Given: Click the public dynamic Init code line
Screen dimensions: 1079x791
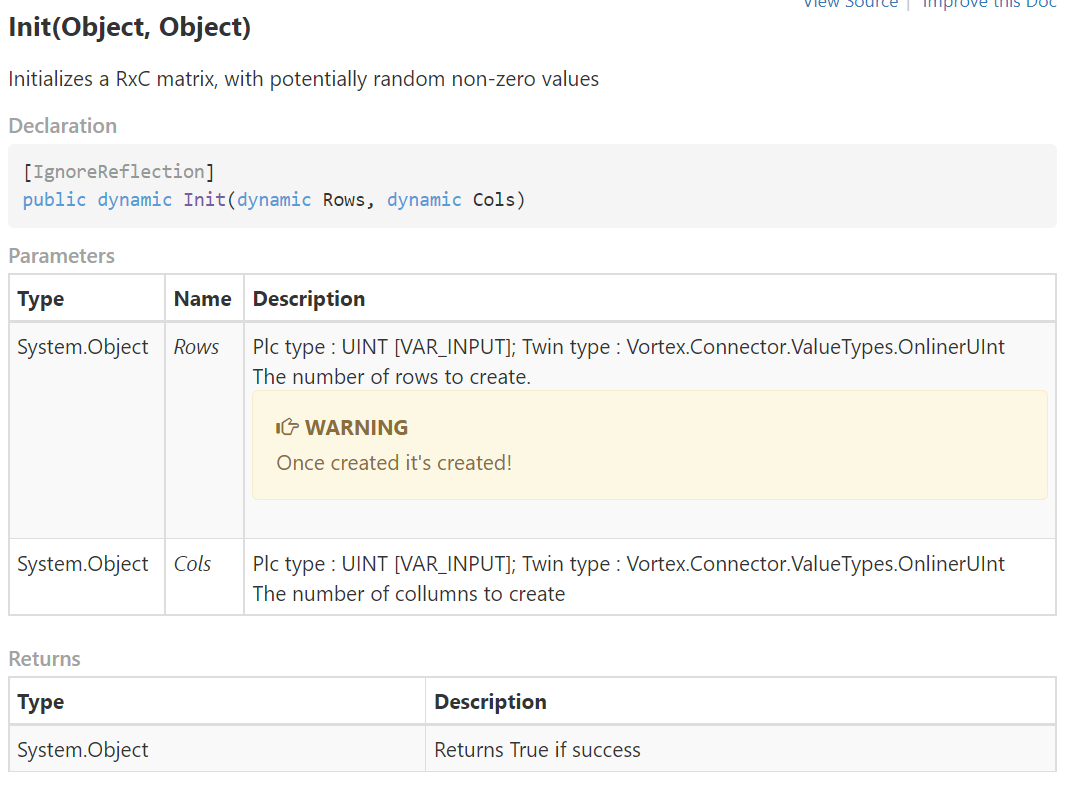Looking at the screenshot, I should (x=274, y=199).
